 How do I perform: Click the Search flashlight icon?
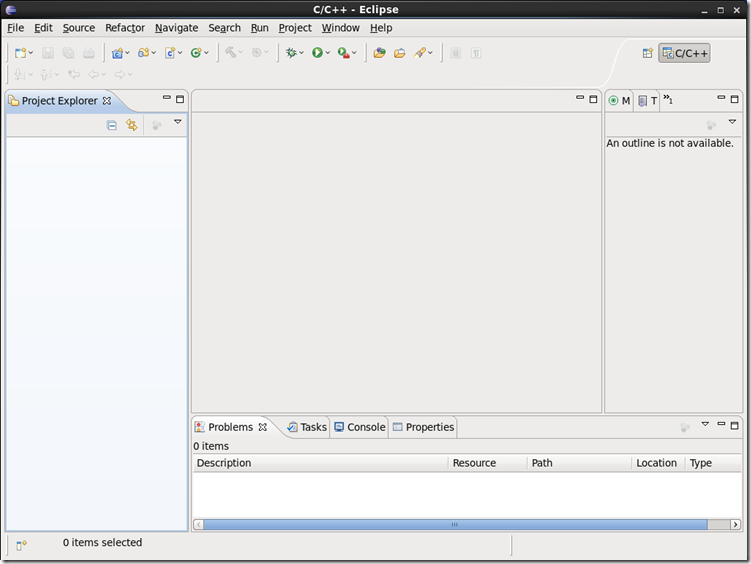(x=420, y=53)
